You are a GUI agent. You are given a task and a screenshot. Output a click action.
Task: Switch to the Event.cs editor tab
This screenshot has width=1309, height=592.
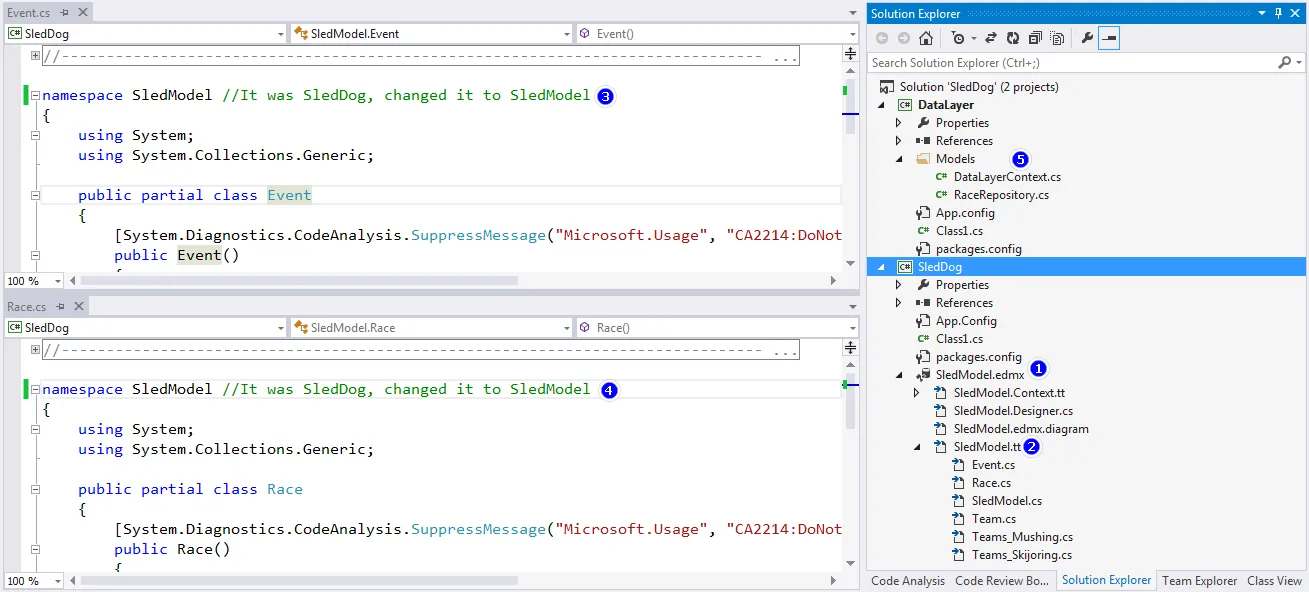click(x=28, y=13)
